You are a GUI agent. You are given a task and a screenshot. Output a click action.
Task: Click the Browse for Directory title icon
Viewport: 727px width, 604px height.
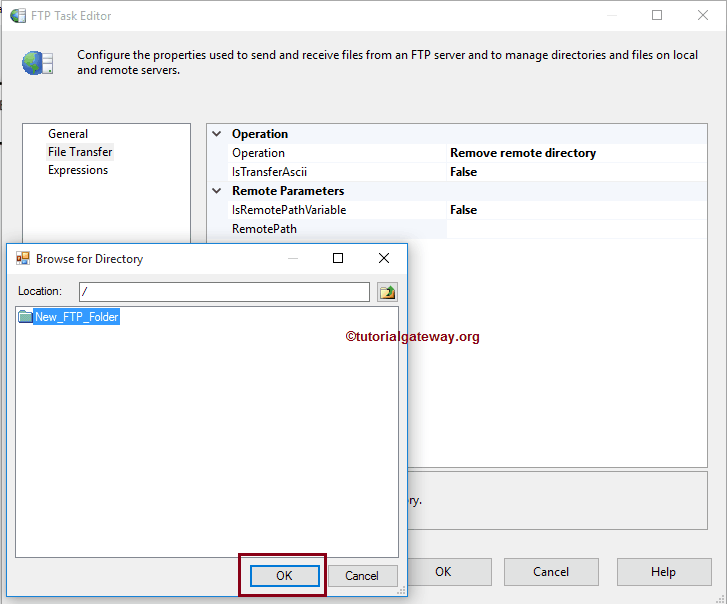tap(23, 258)
